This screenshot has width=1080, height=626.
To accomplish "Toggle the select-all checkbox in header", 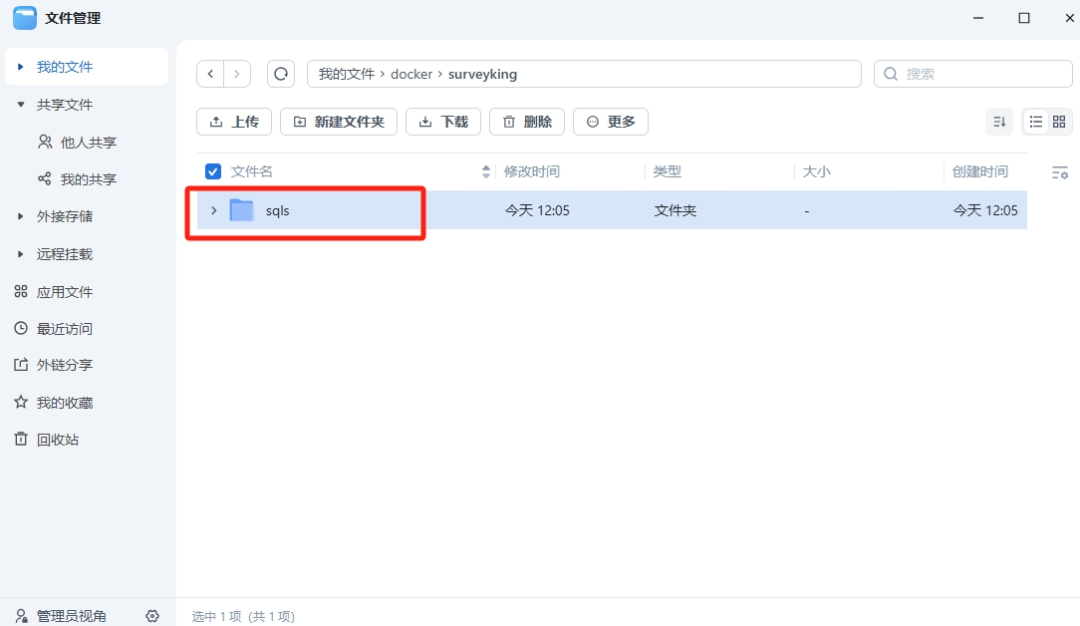I will click(x=213, y=172).
